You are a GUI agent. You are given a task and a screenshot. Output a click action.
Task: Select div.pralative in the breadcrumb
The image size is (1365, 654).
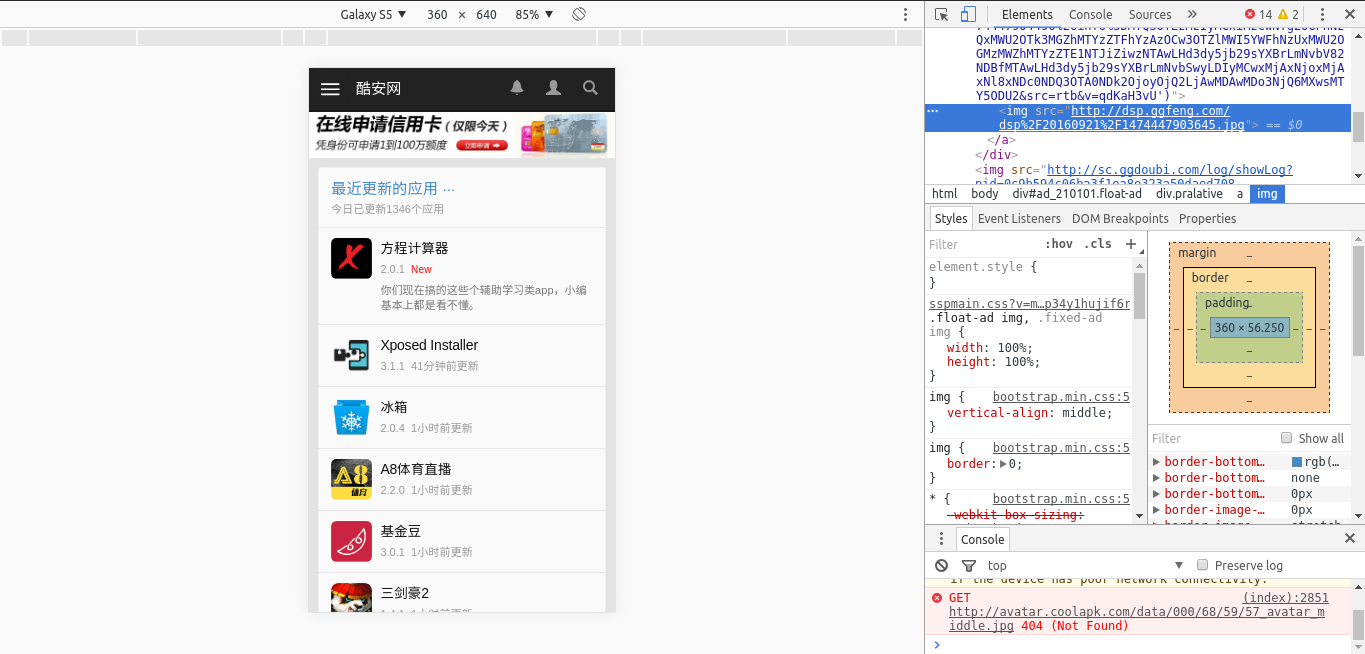[1189, 193]
